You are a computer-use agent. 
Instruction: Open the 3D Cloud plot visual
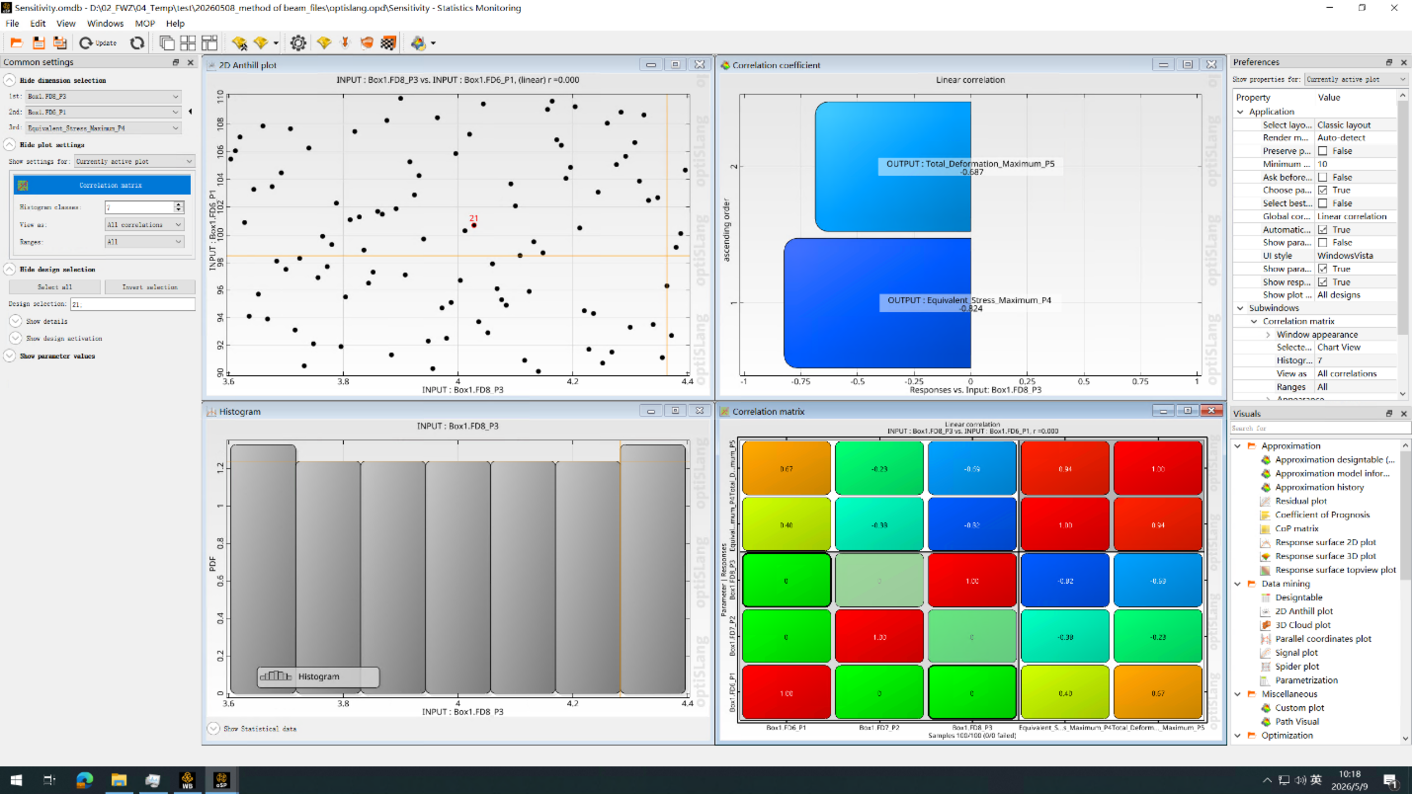tap(1302, 625)
